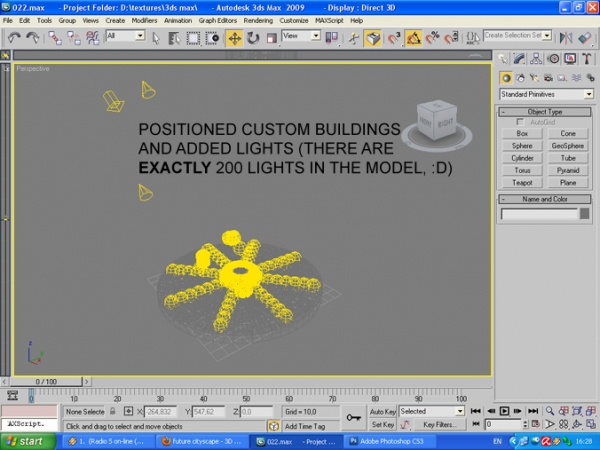This screenshot has width=600, height=450.
Task: Toggle Window/Crossing selection icon
Action: (x=212, y=38)
